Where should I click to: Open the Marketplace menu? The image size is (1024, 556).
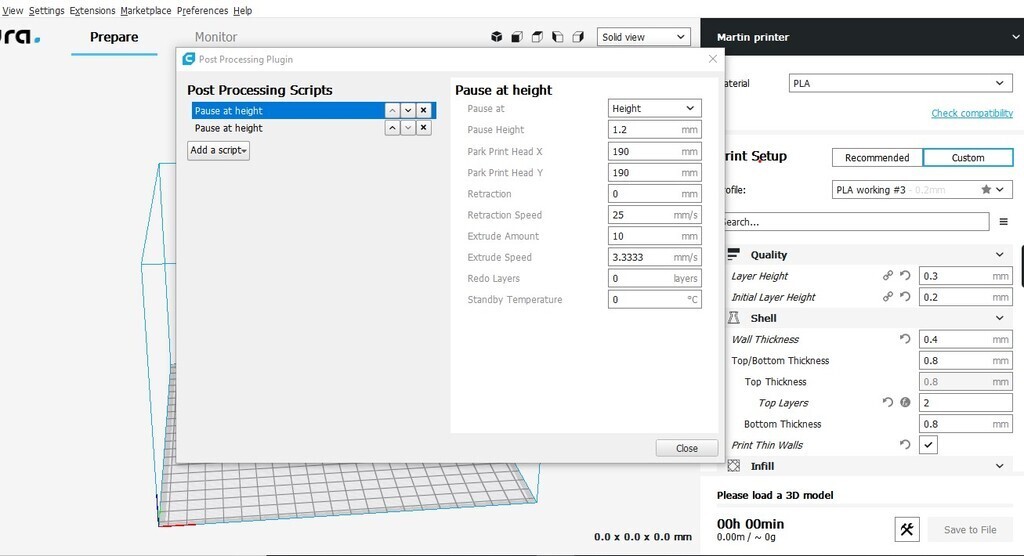[x=146, y=10]
